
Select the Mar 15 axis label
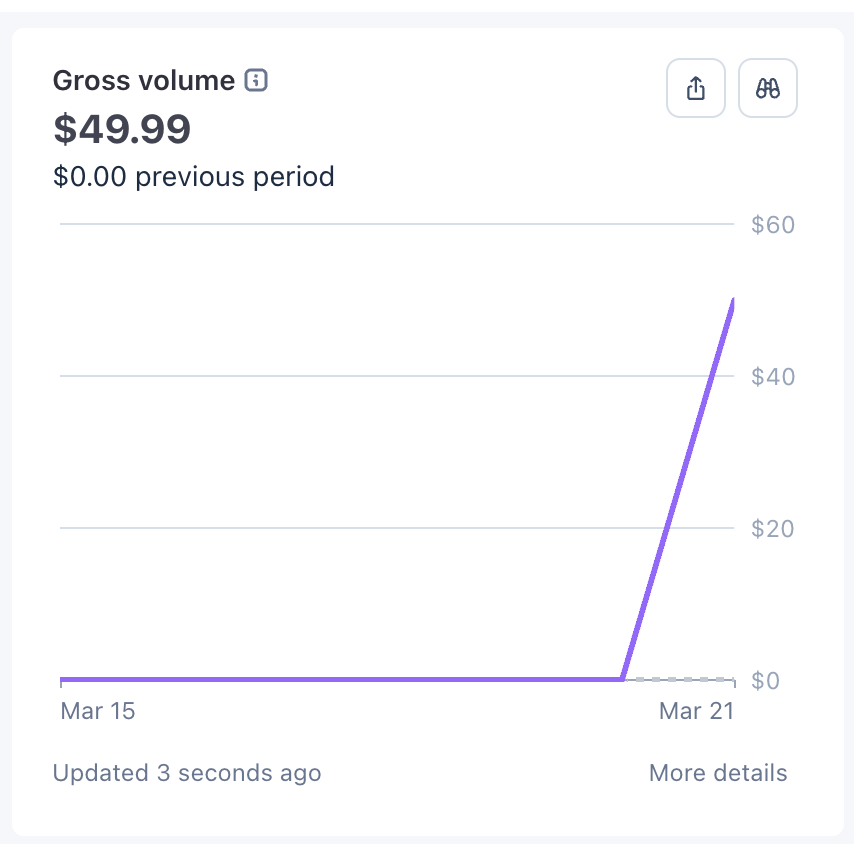tap(97, 711)
